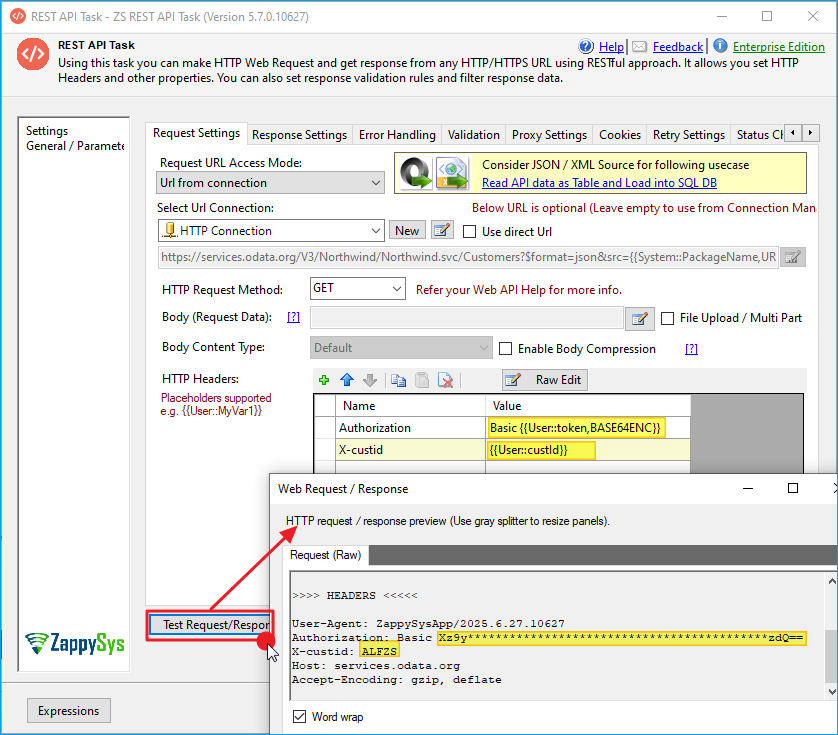
Task: Open the Read API data as Table link
Action: (x=599, y=183)
